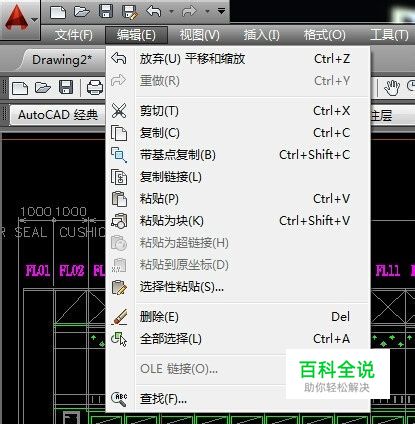Viewport: 415px width, 424px height.
Task: Click Save As in quick access toolbar
Action: click(130, 12)
